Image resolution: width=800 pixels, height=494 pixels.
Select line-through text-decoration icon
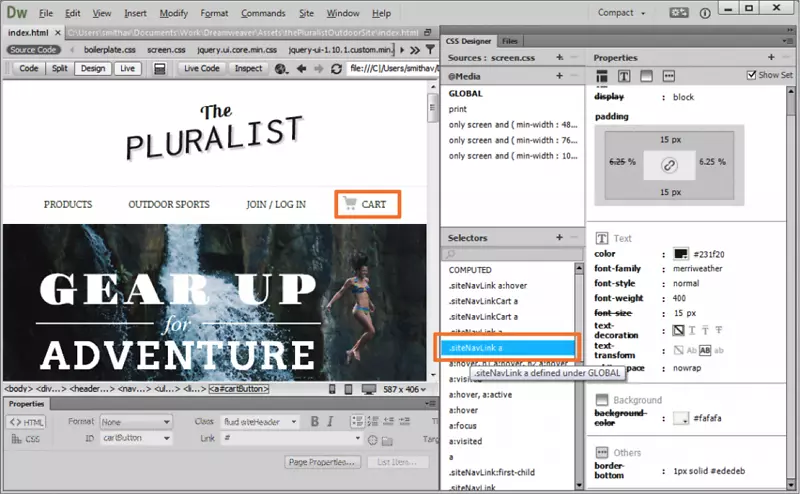(x=718, y=330)
